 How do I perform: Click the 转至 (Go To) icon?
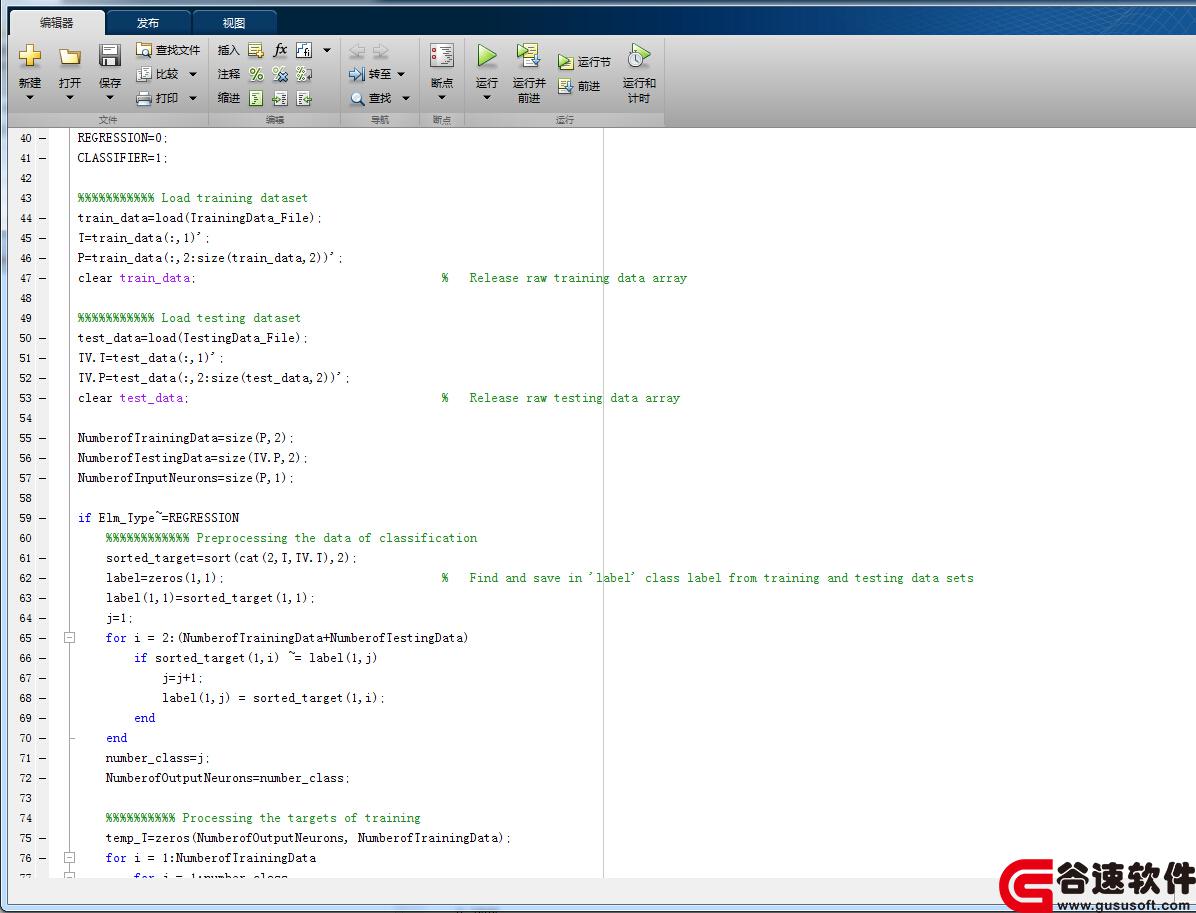pyautogui.click(x=356, y=74)
